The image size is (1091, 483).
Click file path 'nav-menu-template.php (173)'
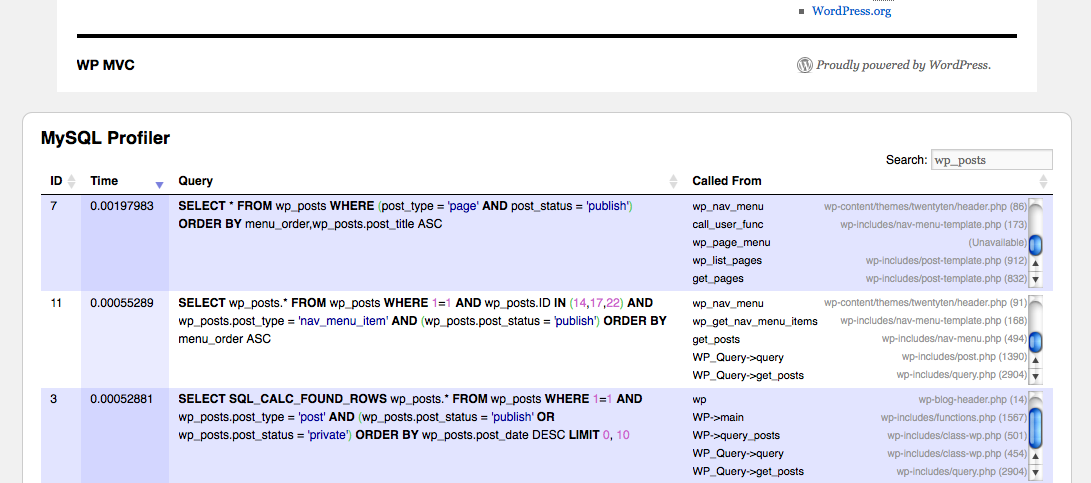coord(934,224)
